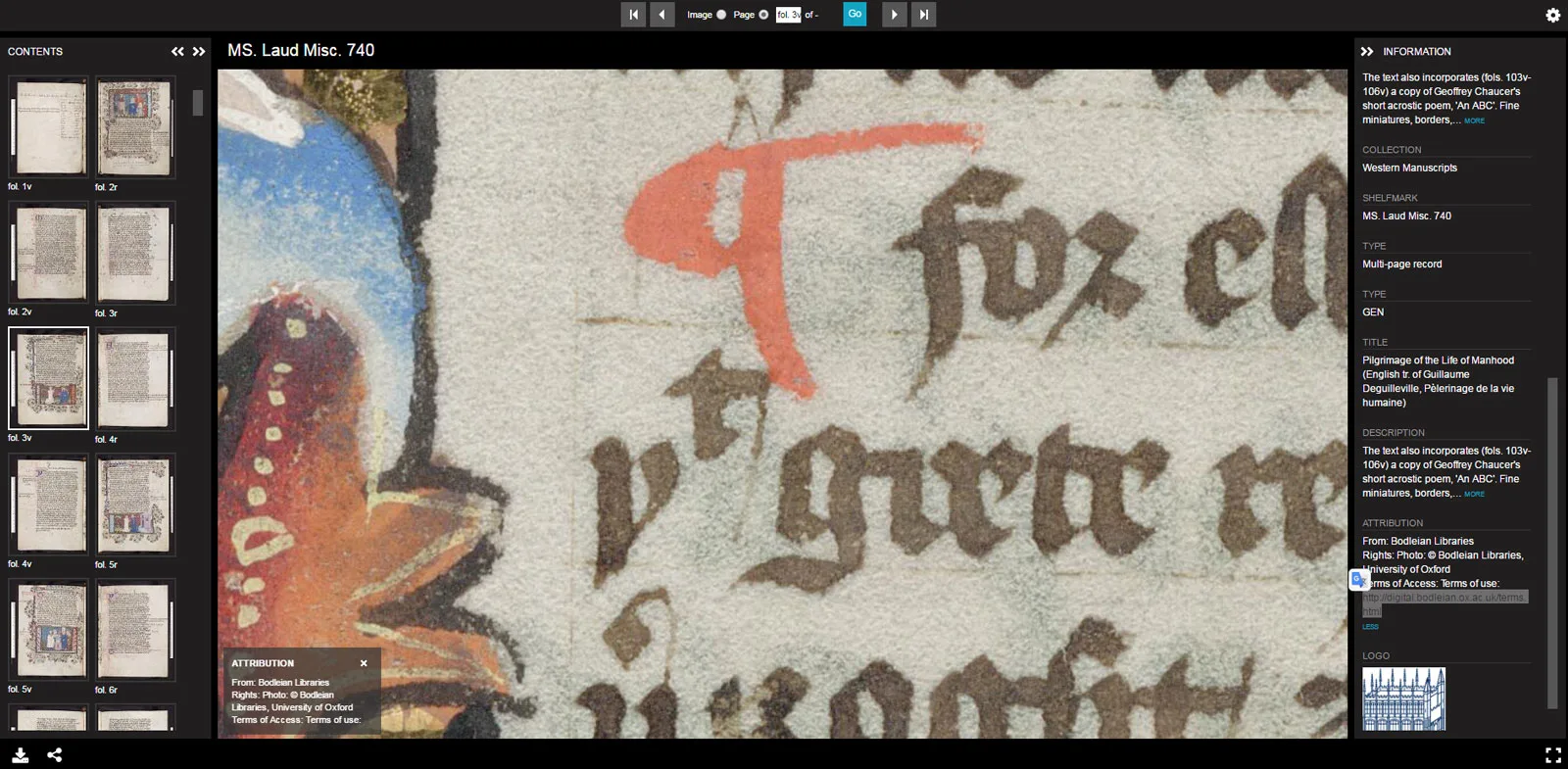The width and height of the screenshot is (1568, 769).
Task: Select the current thumbnail fol. 3v
Action: (49, 379)
